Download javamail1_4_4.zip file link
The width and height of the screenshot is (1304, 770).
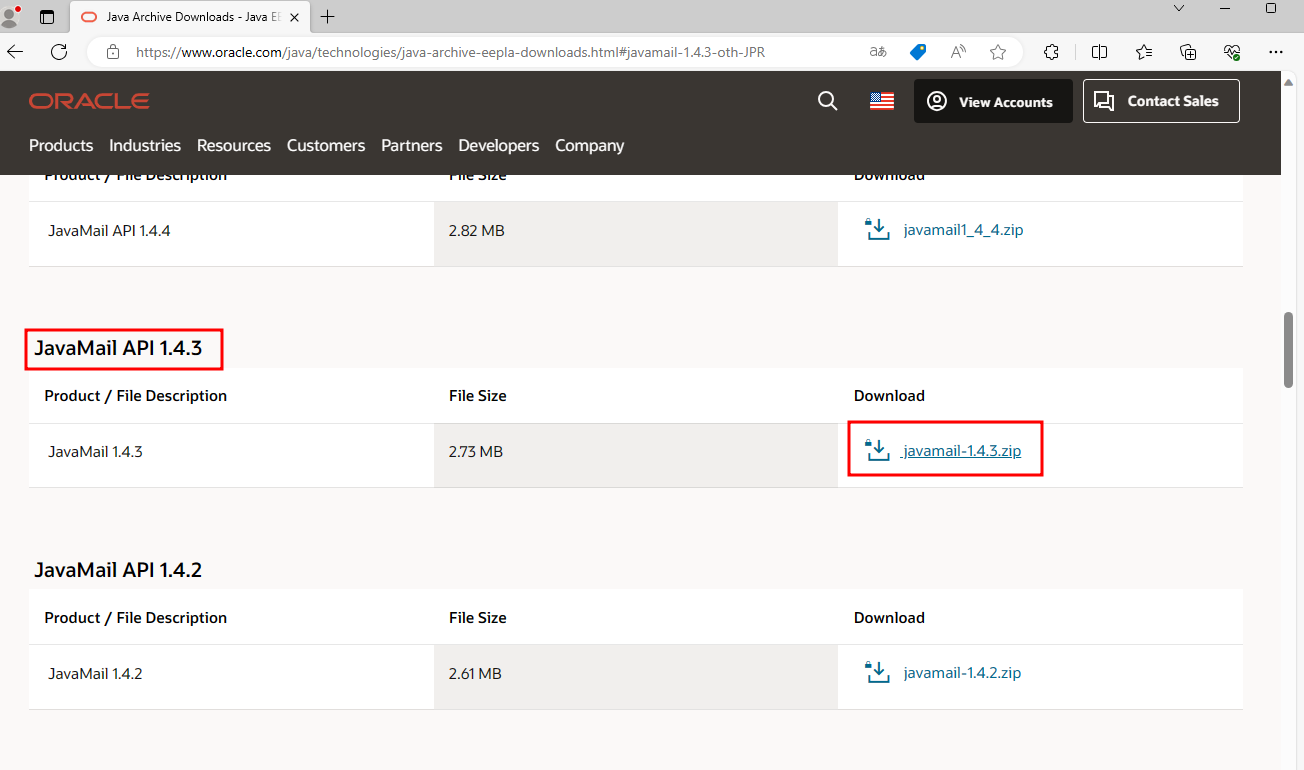tap(963, 230)
